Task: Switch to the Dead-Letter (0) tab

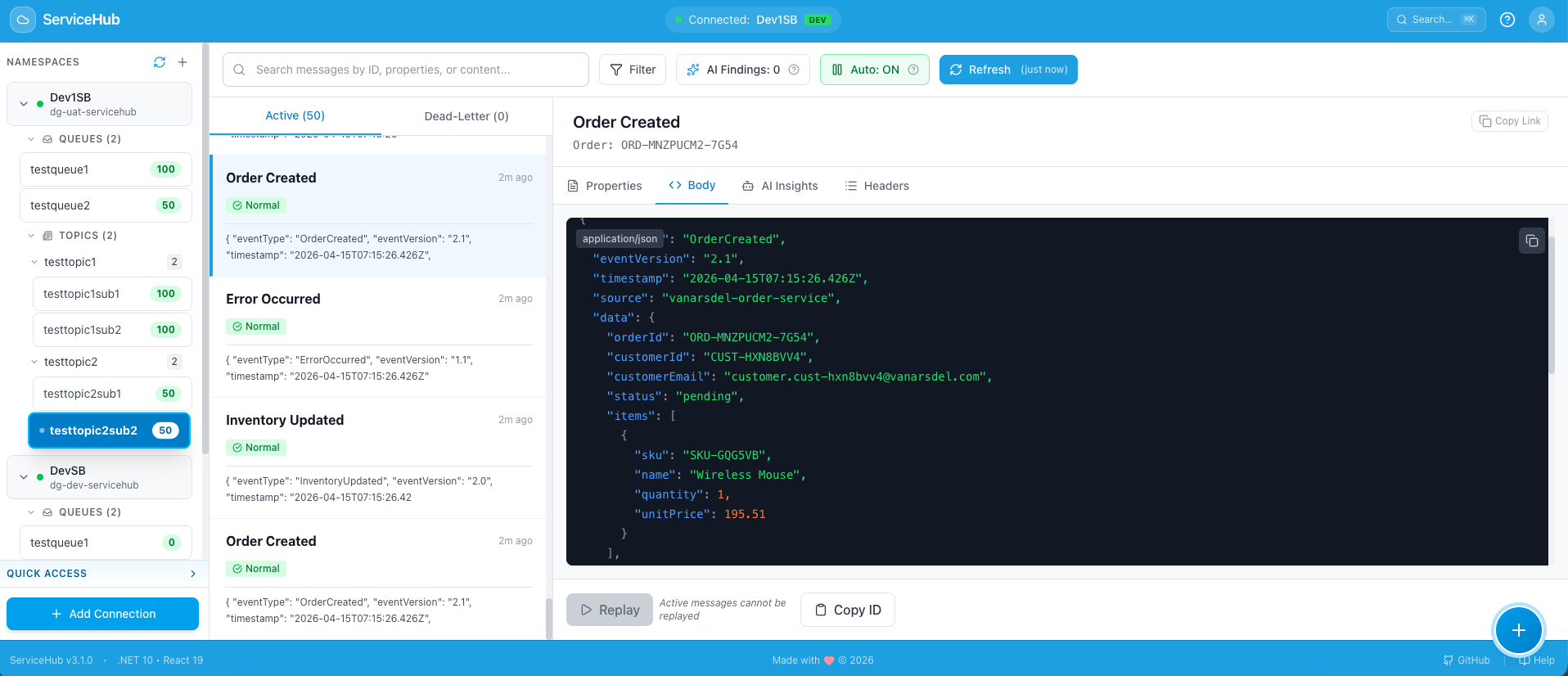Action: tap(466, 116)
